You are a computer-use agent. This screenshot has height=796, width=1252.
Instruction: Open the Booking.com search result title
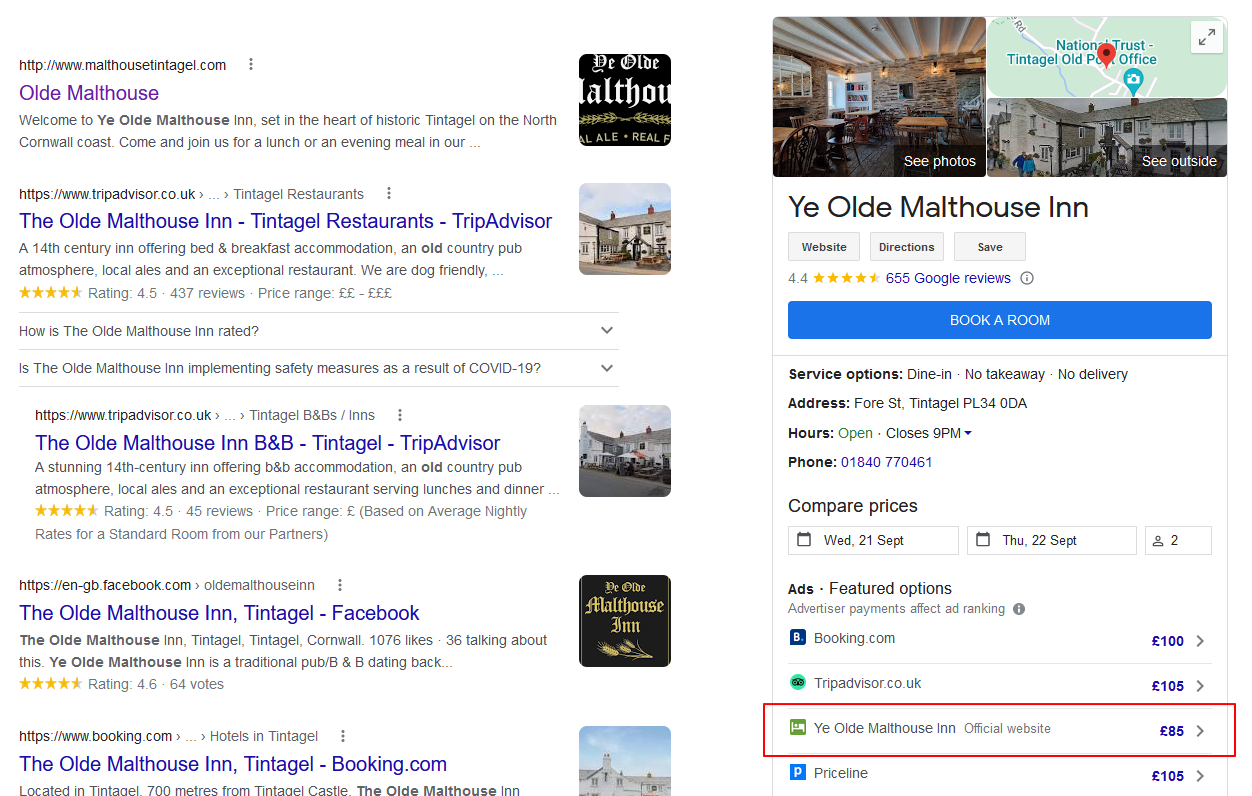tap(233, 765)
